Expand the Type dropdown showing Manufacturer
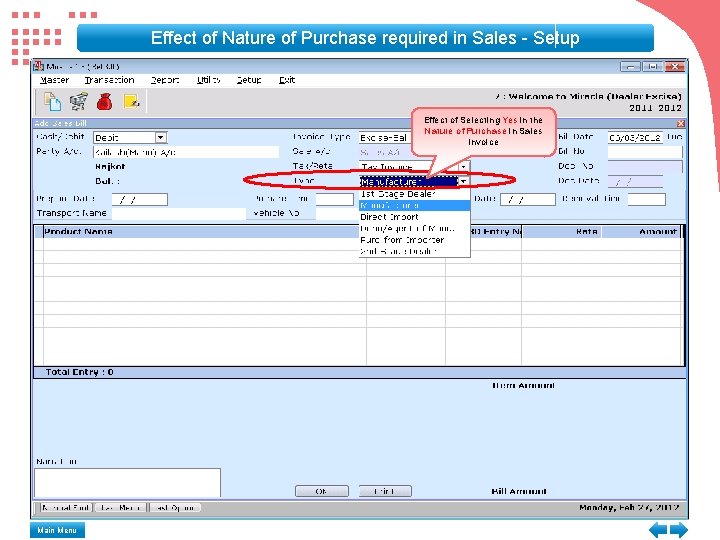 464,182
